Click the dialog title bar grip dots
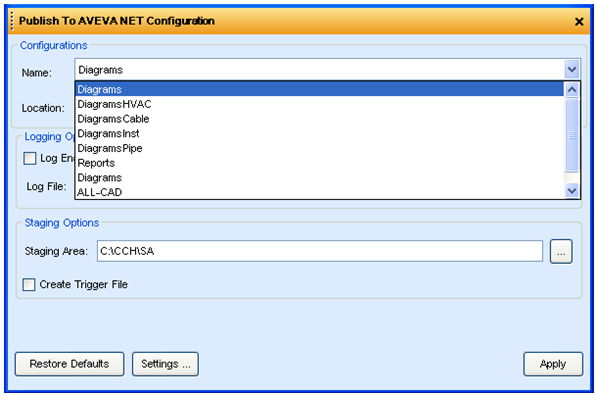 pyautogui.click(x=12, y=21)
